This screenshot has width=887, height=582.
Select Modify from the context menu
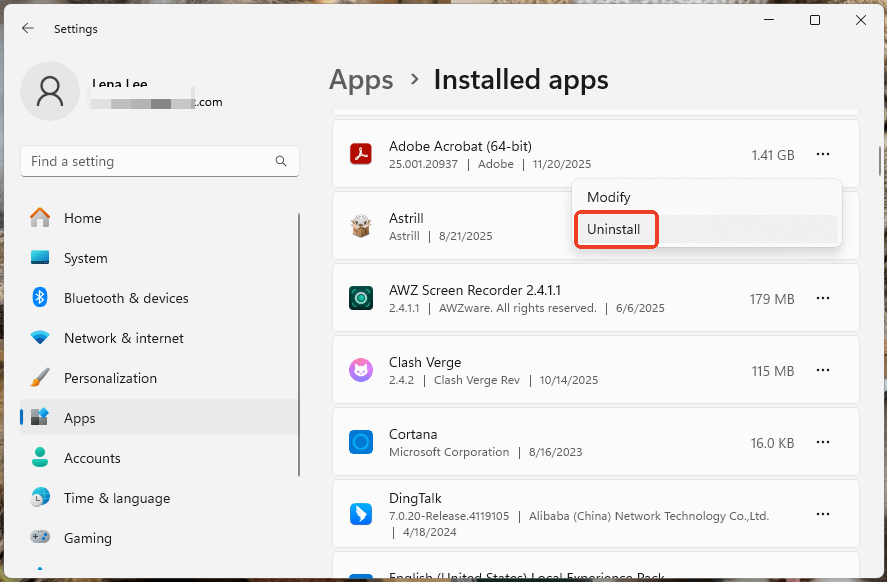[608, 197]
